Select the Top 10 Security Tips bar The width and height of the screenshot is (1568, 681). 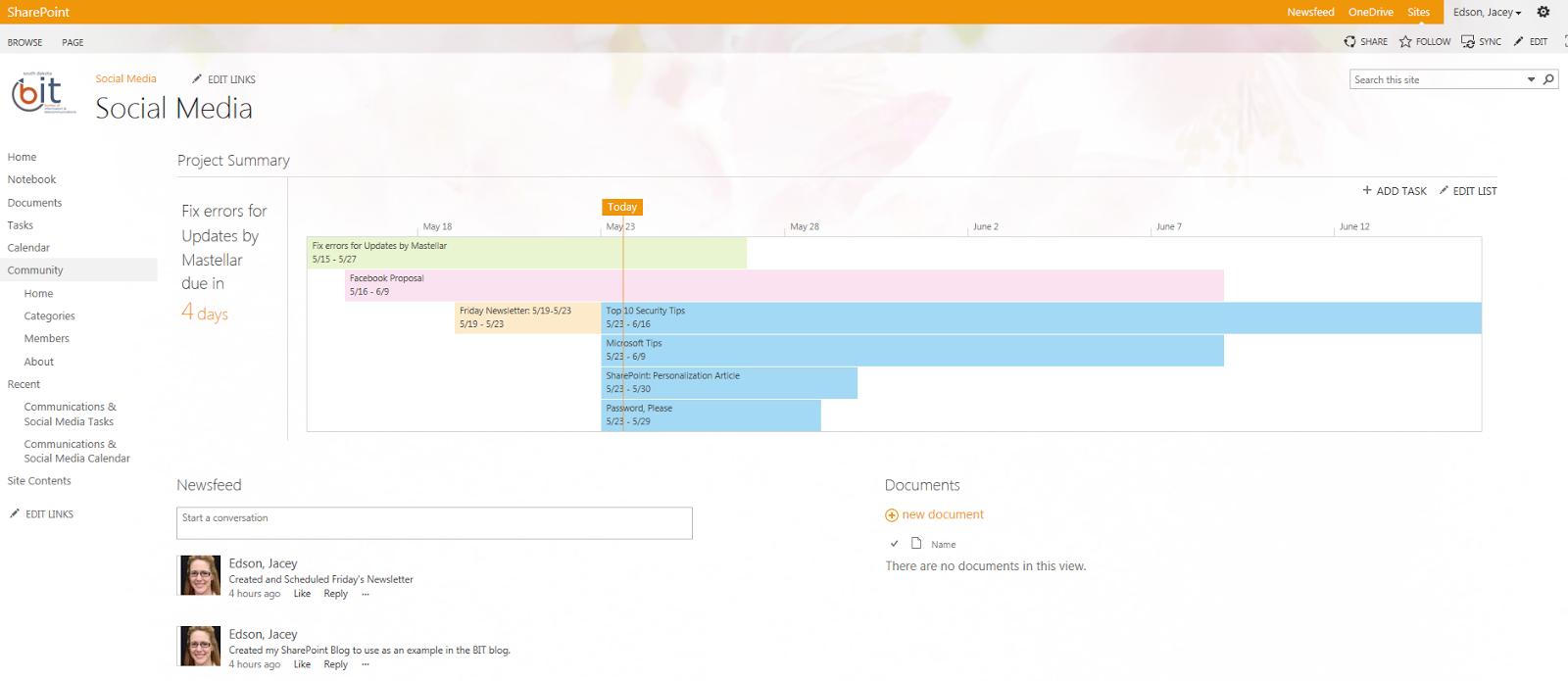(1041, 317)
